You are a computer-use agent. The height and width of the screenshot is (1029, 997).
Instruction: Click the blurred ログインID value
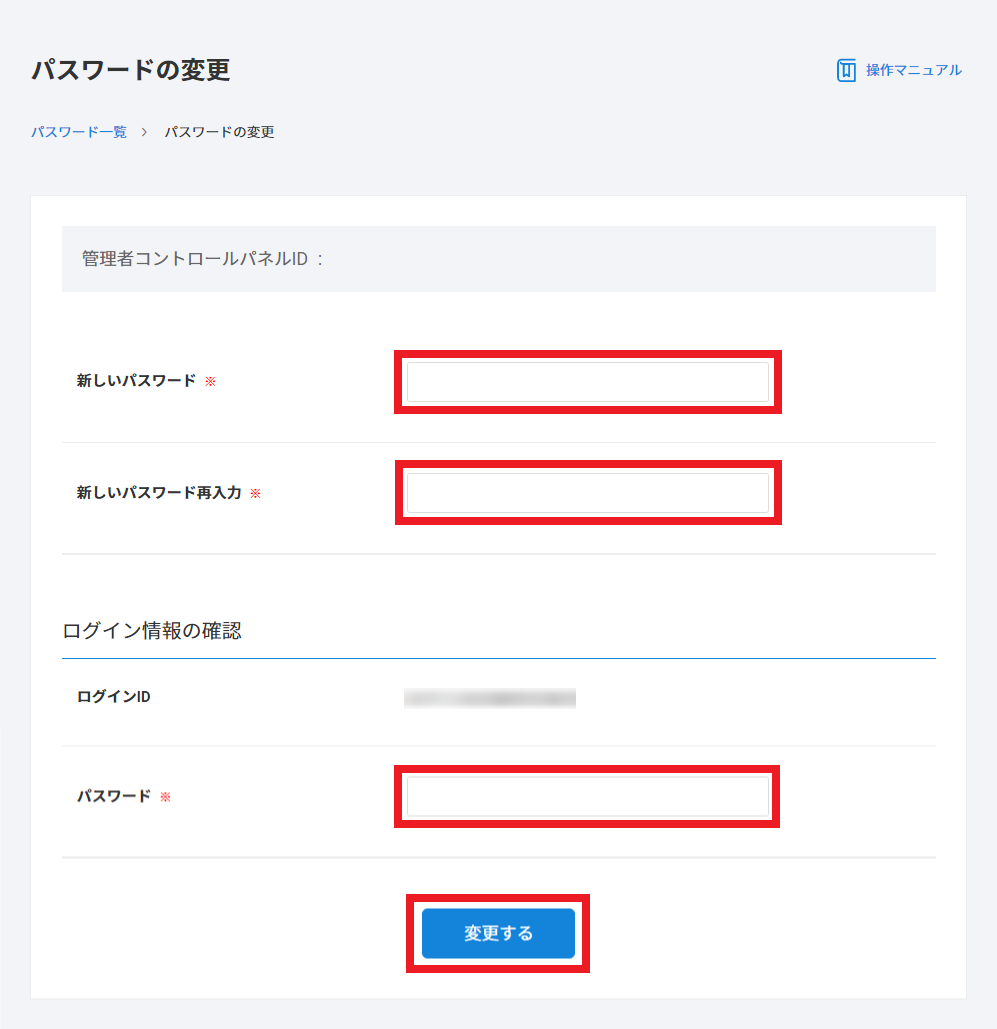pyautogui.click(x=490, y=698)
